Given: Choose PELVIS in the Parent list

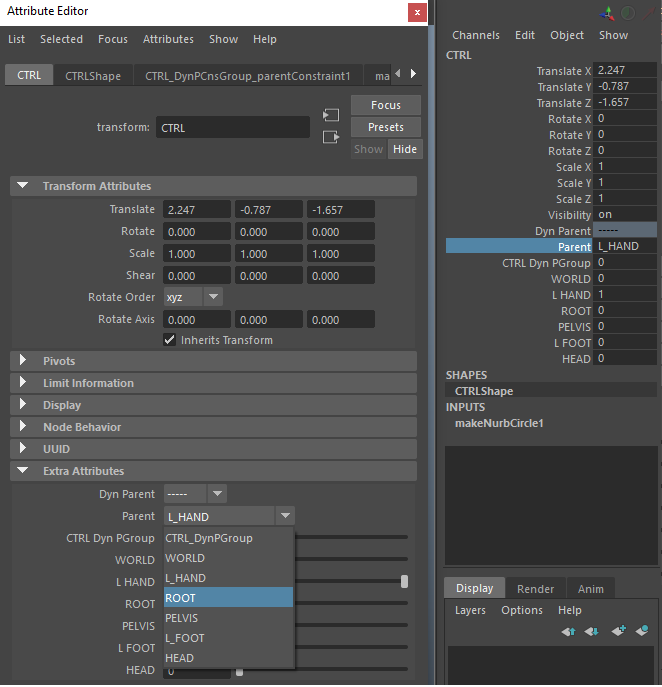Looking at the screenshot, I should point(228,618).
